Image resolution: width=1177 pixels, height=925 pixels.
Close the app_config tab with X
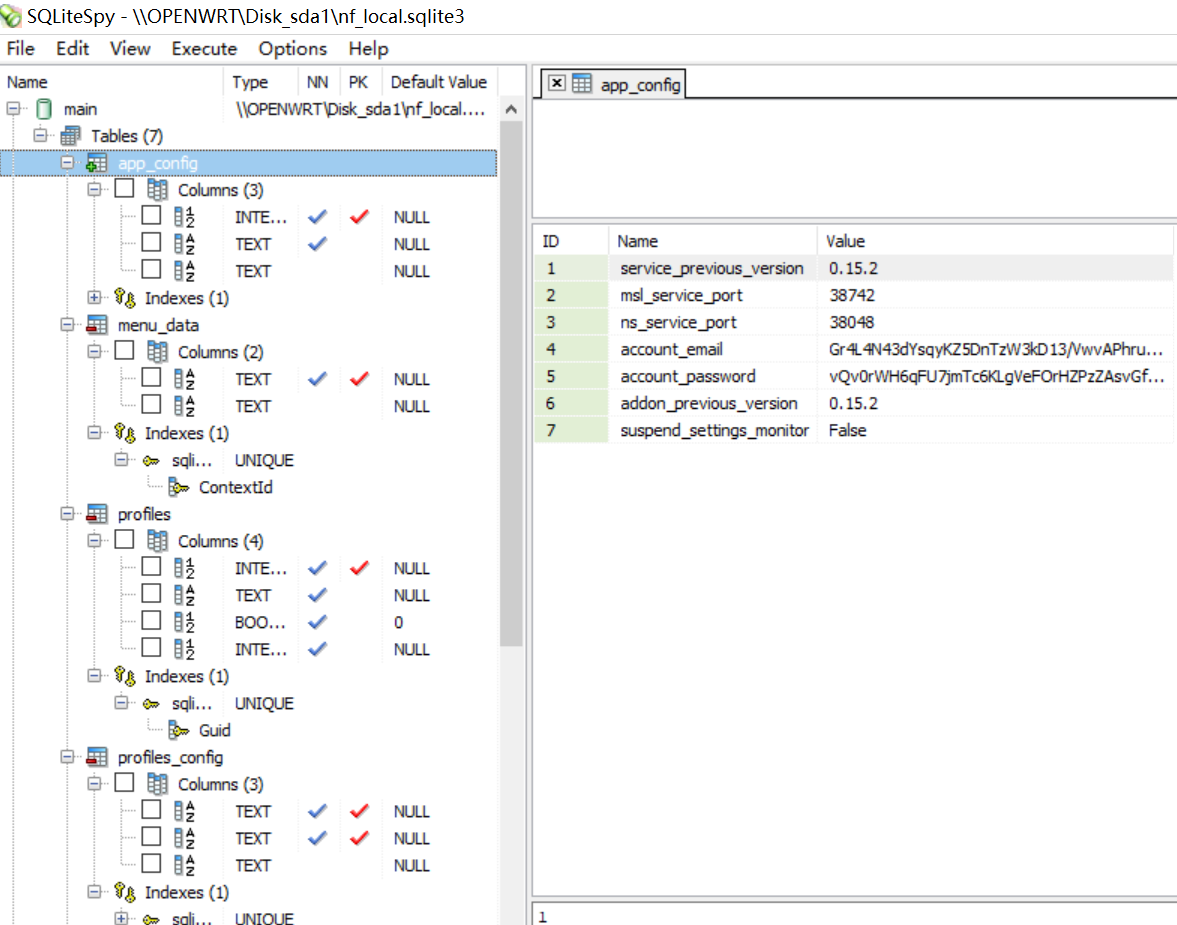point(556,83)
